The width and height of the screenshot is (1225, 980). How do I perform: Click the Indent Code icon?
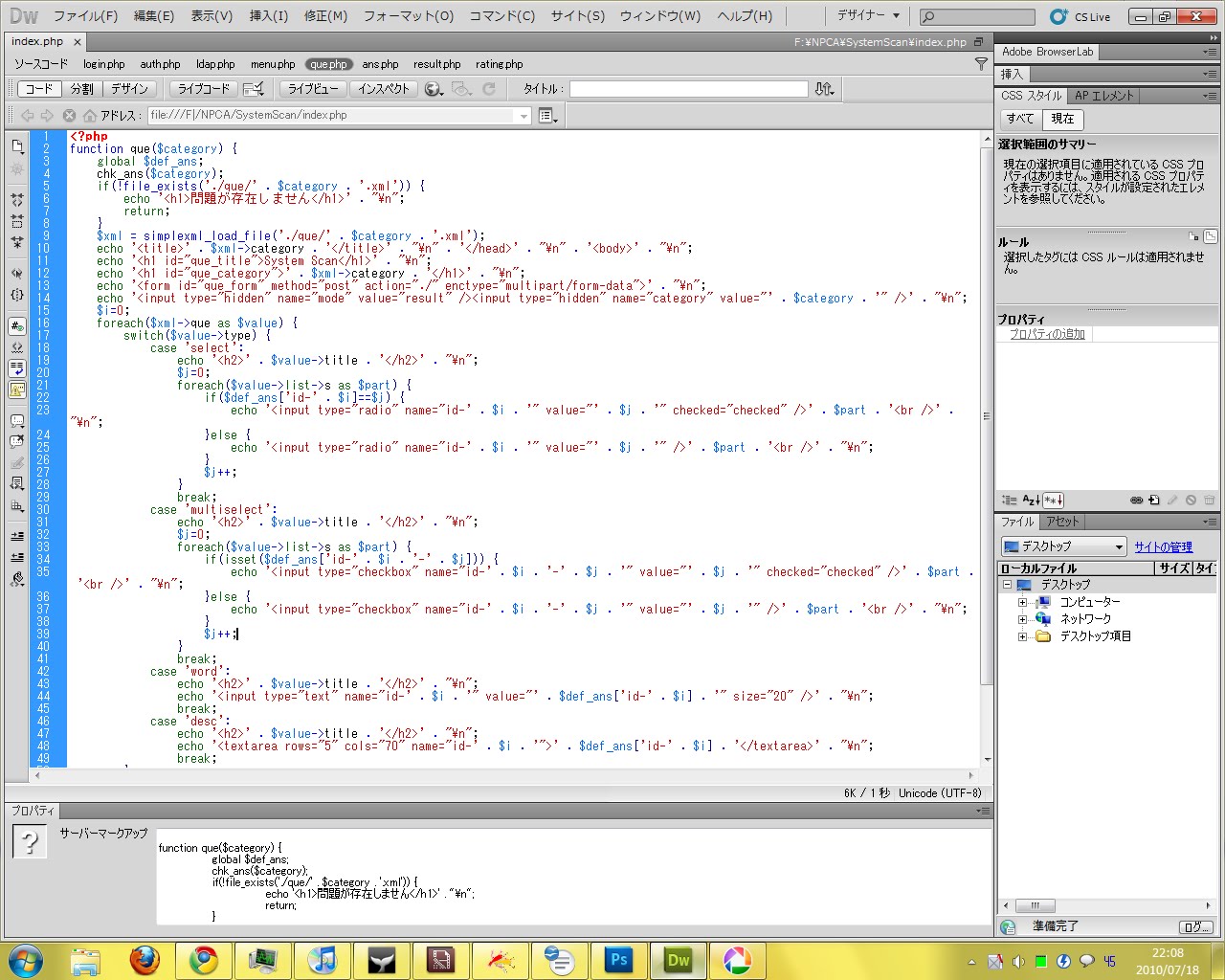tap(17, 536)
